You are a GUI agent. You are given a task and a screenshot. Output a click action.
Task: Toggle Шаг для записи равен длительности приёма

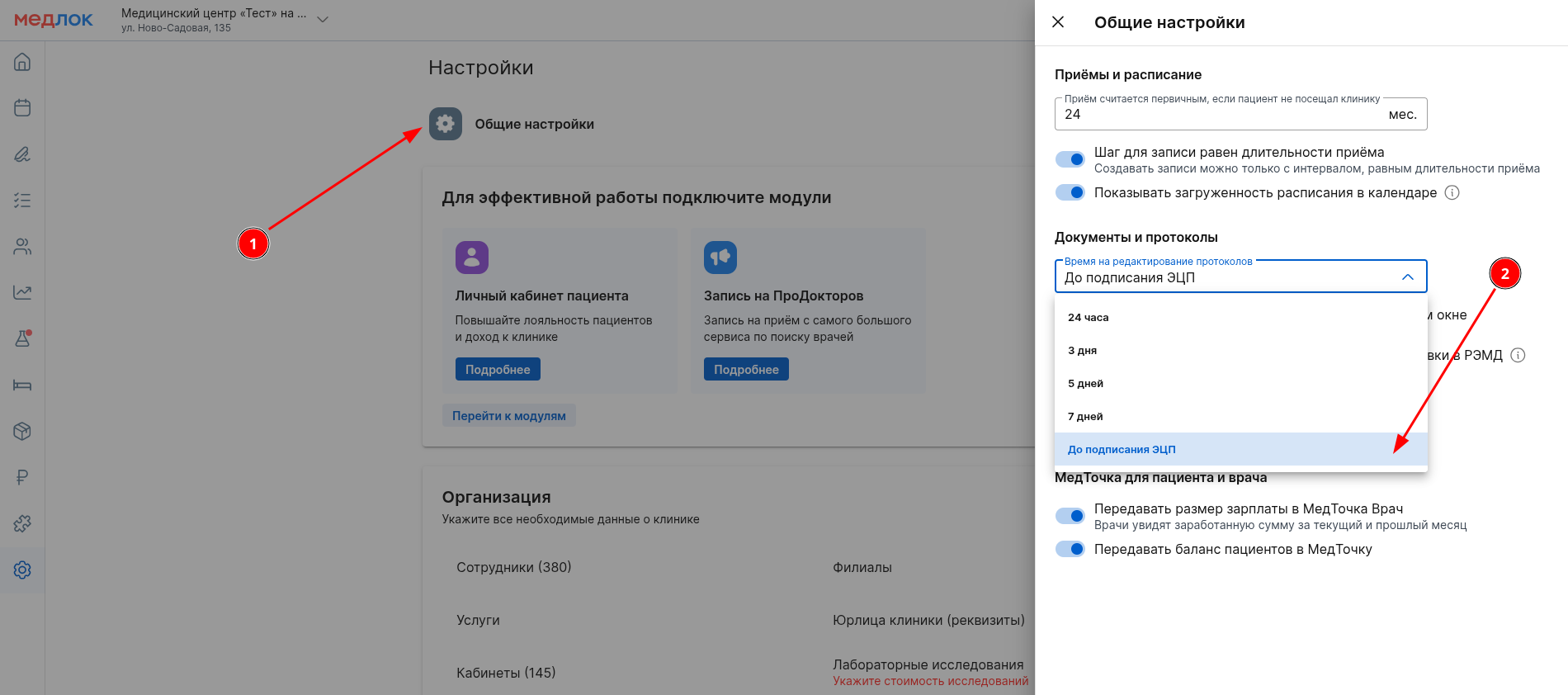click(1070, 159)
